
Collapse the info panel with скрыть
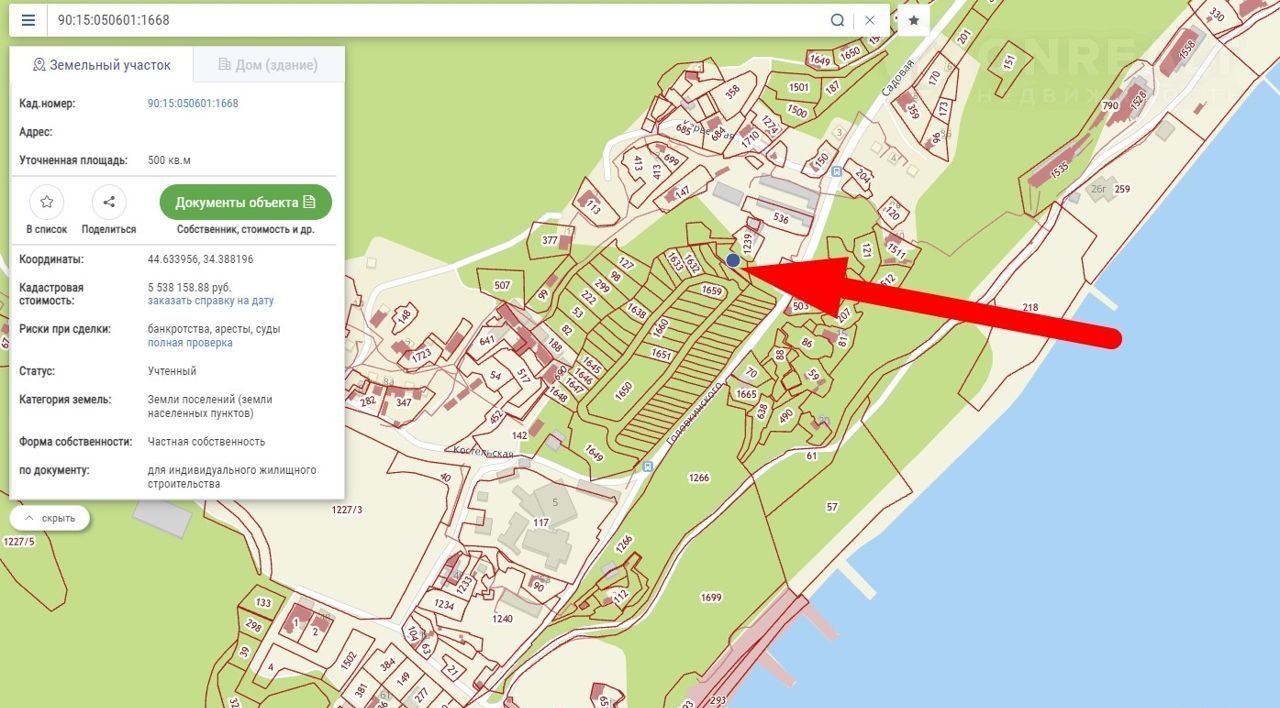click(50, 518)
